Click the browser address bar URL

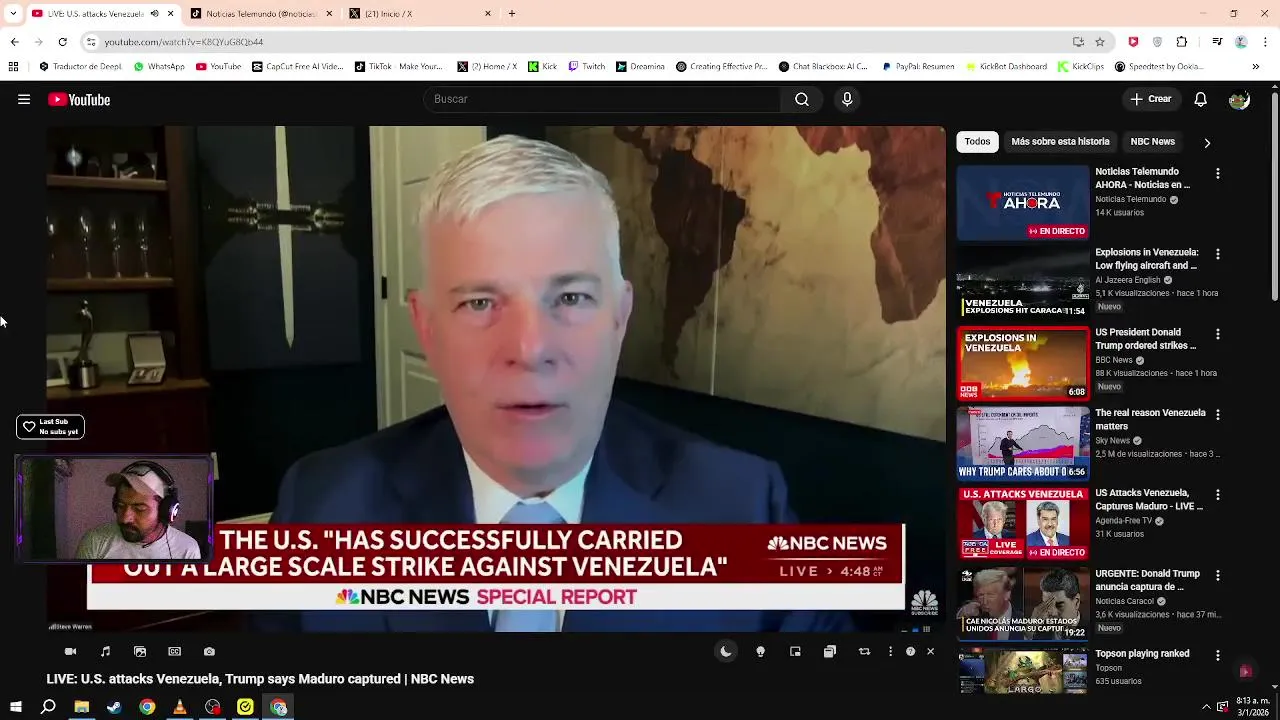coord(184,42)
